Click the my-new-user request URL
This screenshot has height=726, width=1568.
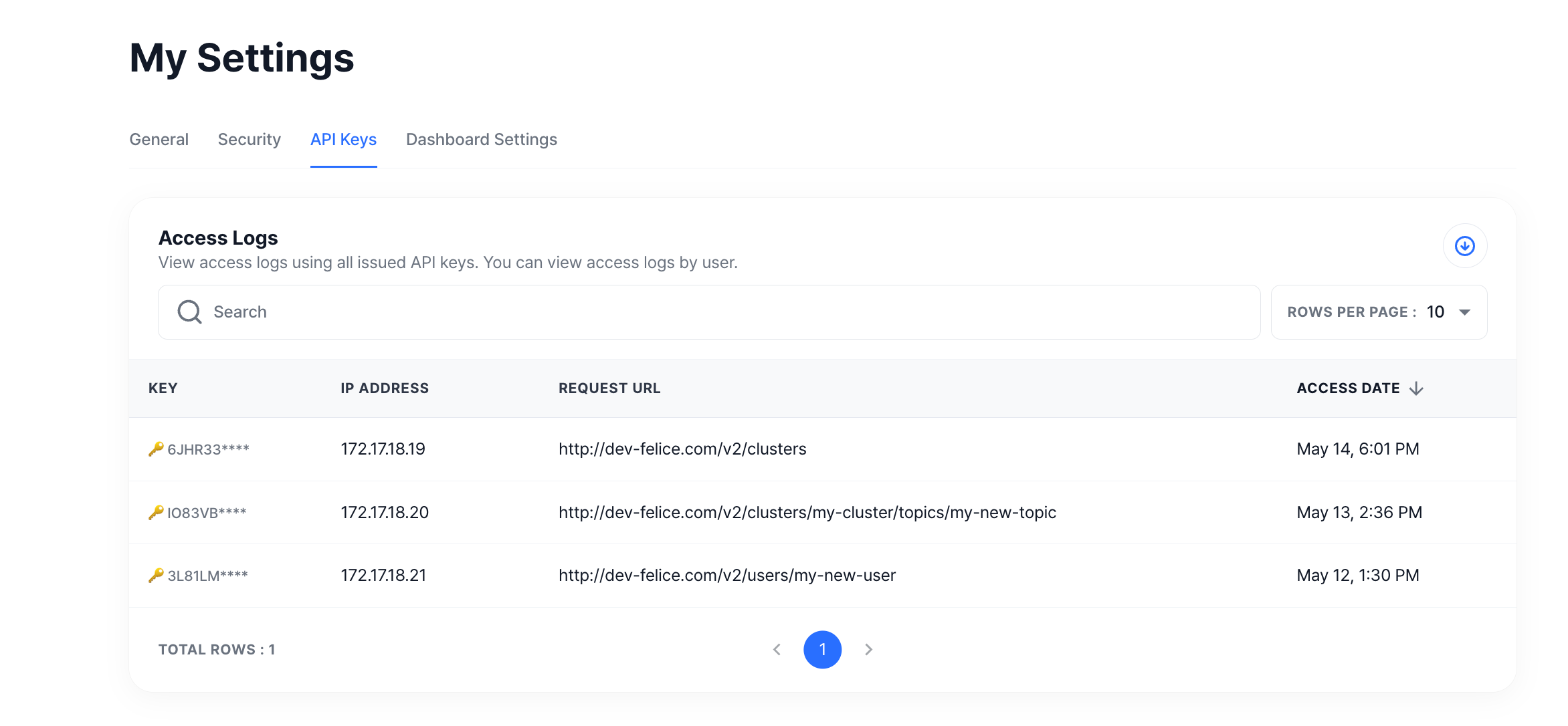tap(726, 575)
